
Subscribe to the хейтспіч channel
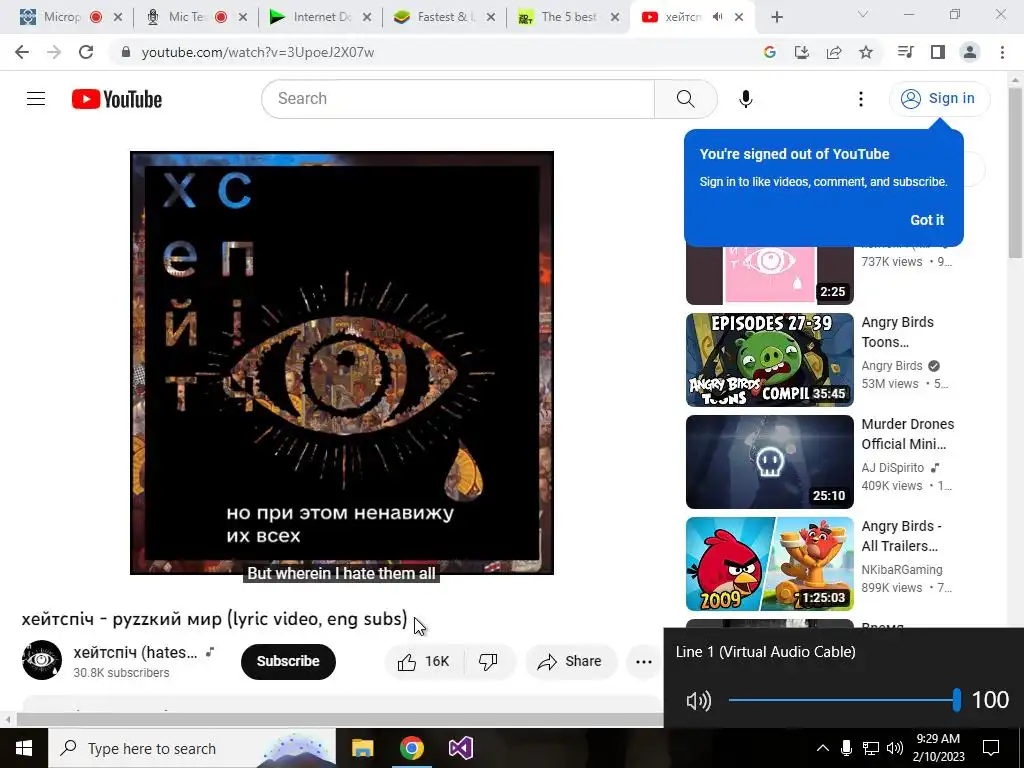click(x=288, y=662)
